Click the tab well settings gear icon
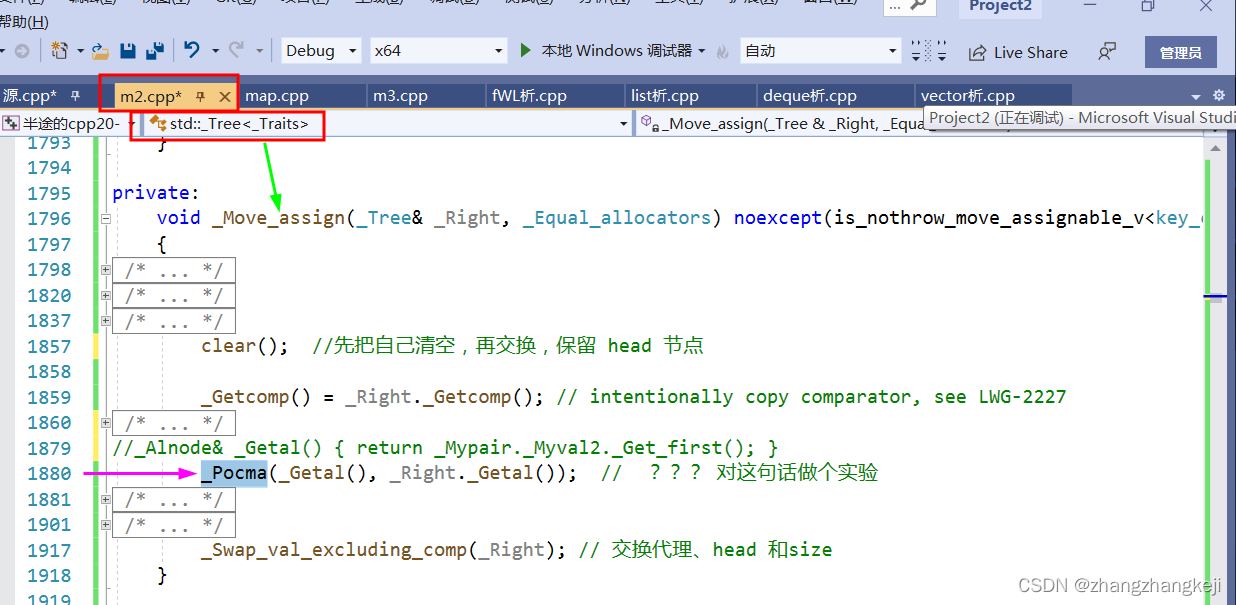Image resolution: width=1236 pixels, height=605 pixels. [1218, 96]
